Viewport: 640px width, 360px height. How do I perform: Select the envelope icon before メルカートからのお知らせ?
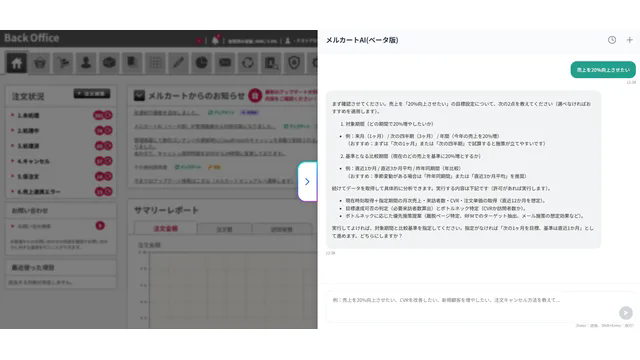(x=139, y=96)
